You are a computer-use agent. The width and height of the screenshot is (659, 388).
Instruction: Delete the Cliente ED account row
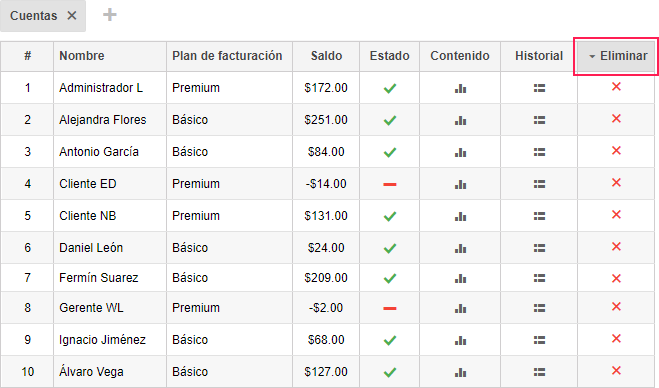[616, 182]
